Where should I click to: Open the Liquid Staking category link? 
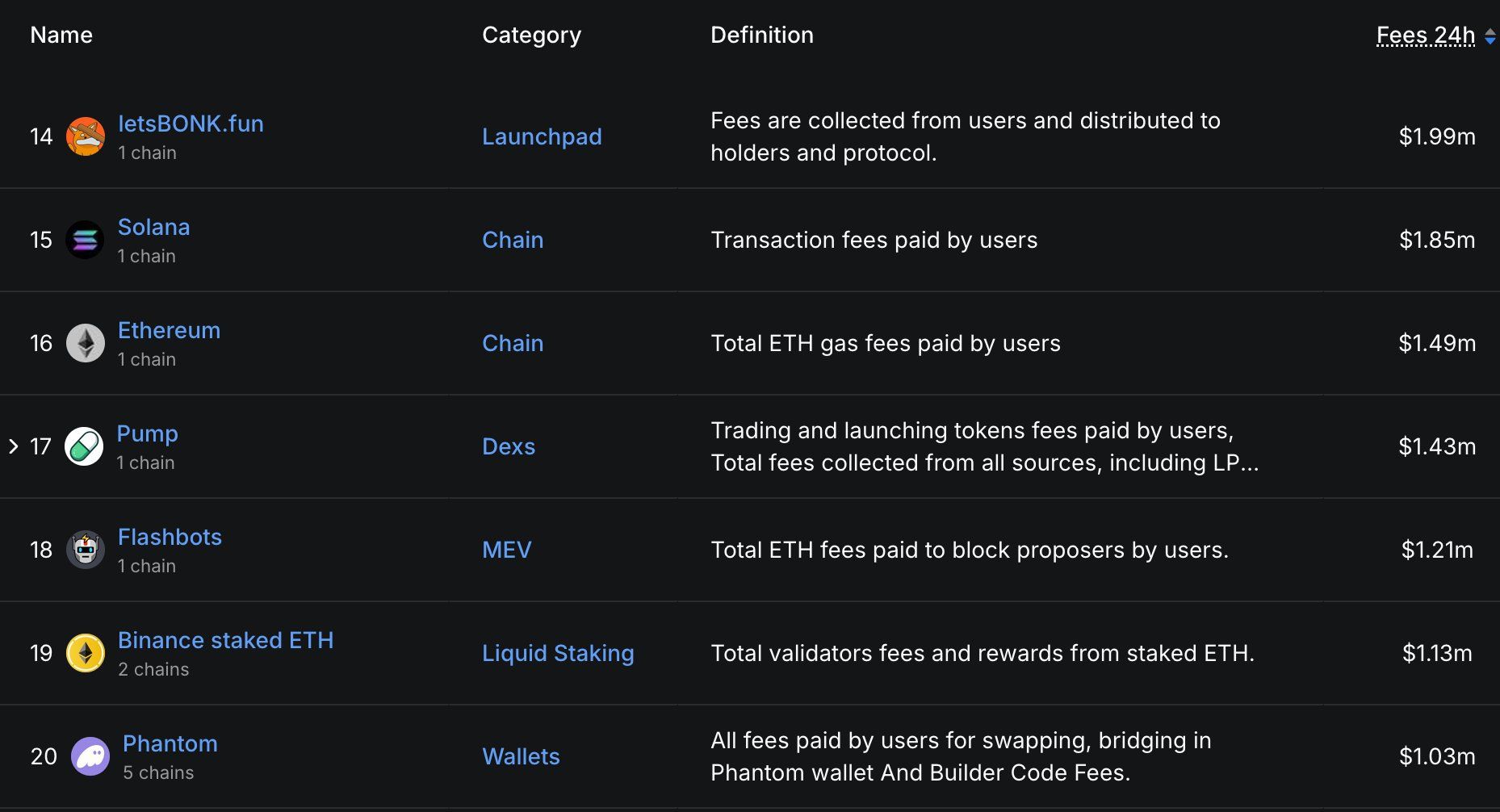click(x=558, y=653)
